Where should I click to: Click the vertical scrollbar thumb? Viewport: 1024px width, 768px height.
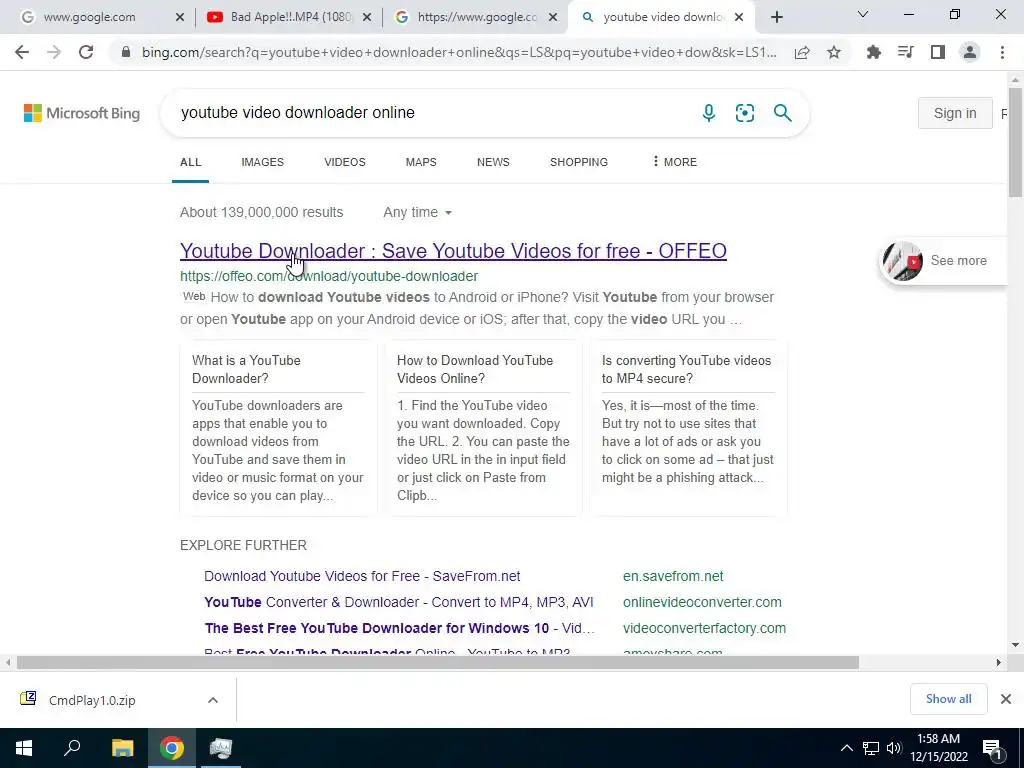[x=1015, y=142]
